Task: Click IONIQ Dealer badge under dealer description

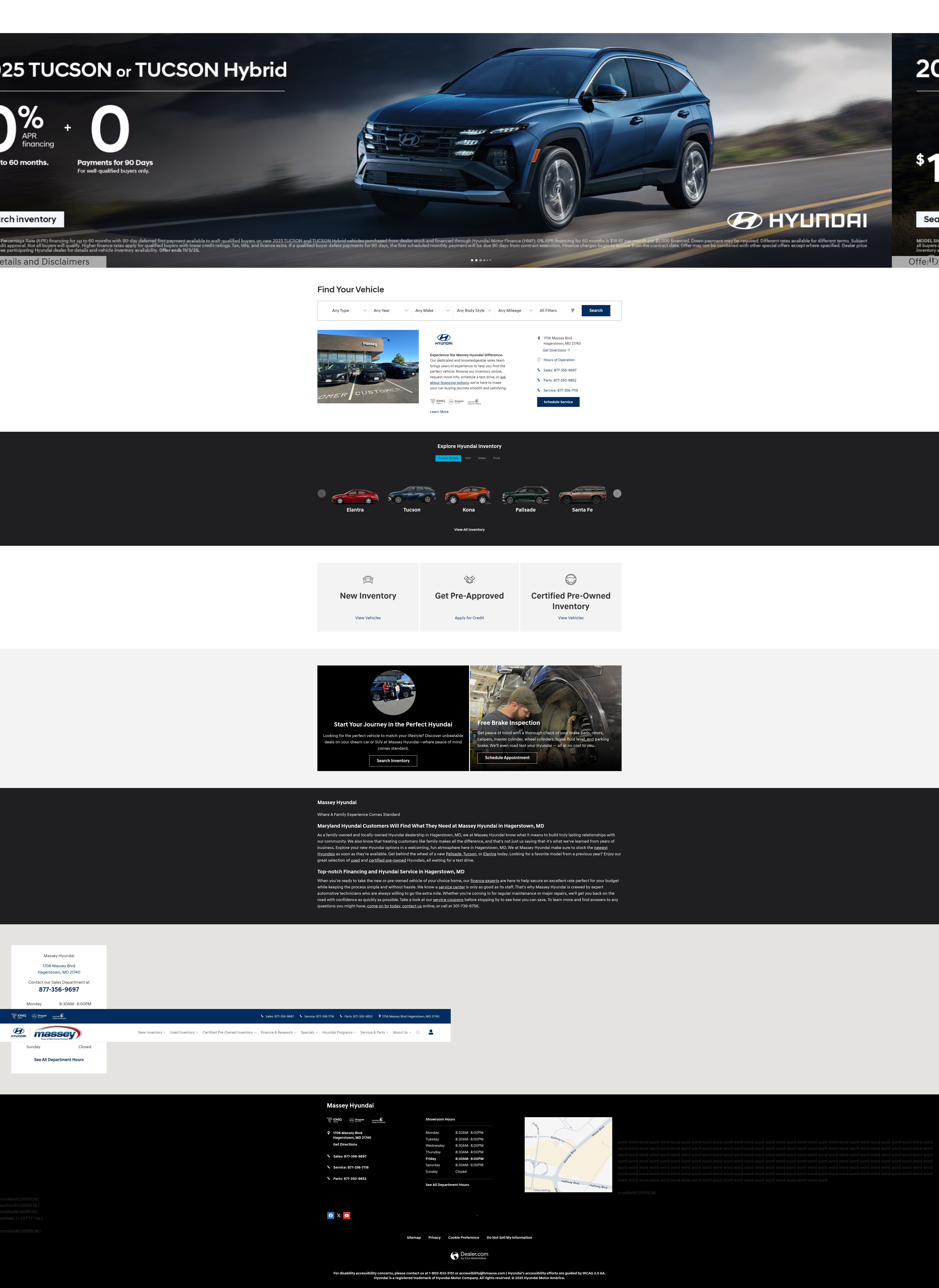Action: (x=438, y=402)
